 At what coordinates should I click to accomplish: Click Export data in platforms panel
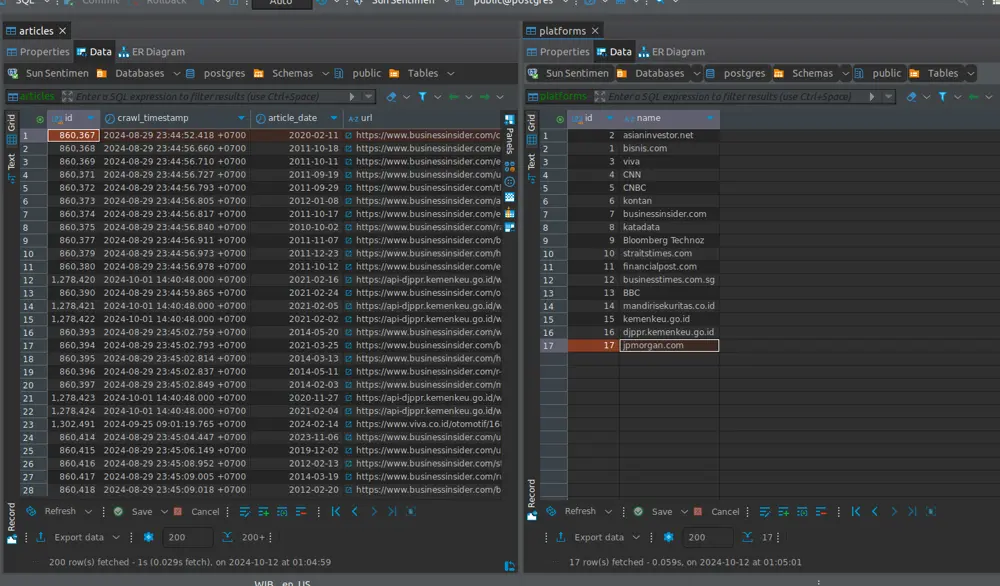pyautogui.click(x=591, y=538)
